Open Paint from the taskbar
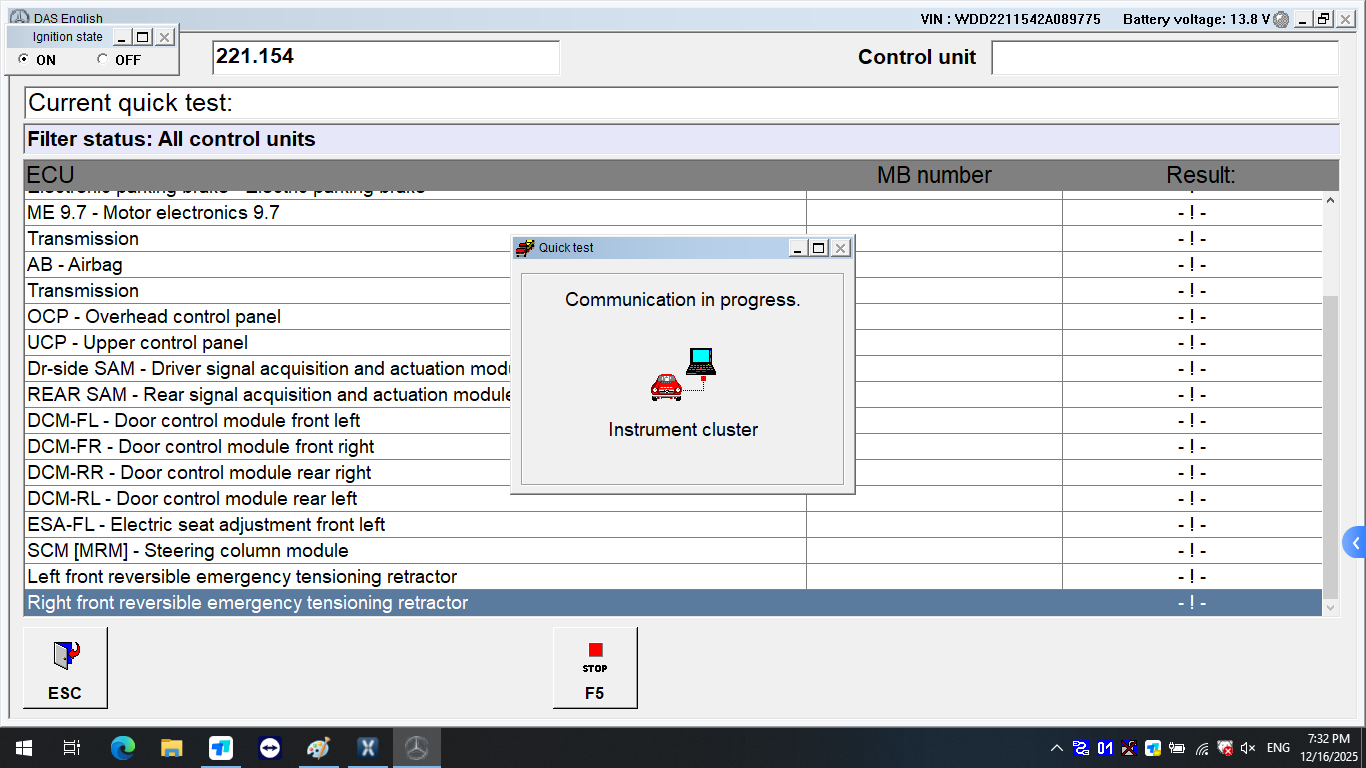This screenshot has height=768, width=1366. coord(318,747)
